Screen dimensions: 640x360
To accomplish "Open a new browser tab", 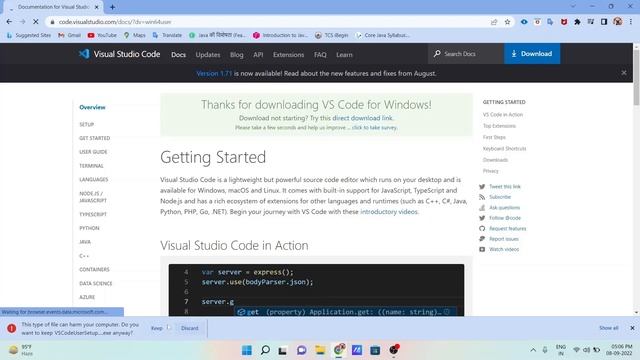I will [112, 7].
